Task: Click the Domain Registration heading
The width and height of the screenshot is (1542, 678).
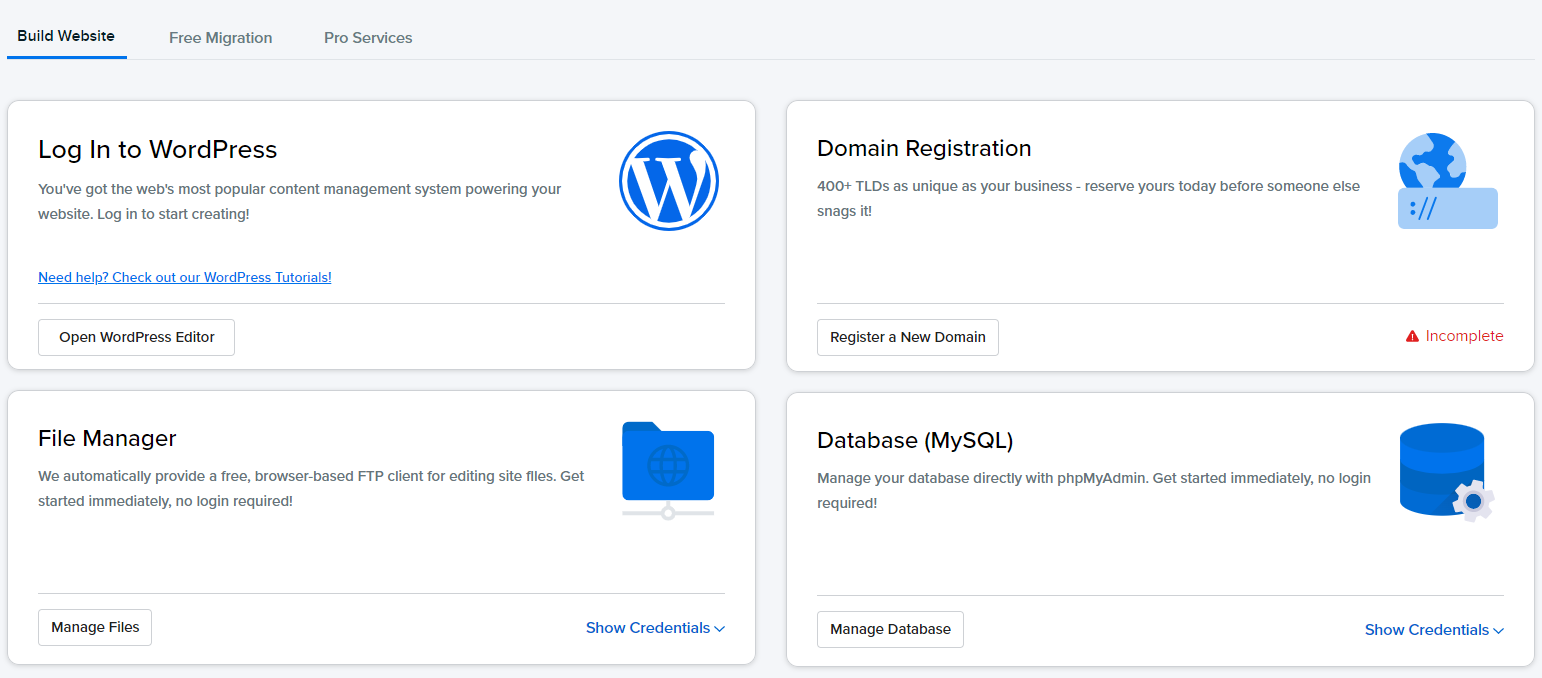Action: click(924, 148)
